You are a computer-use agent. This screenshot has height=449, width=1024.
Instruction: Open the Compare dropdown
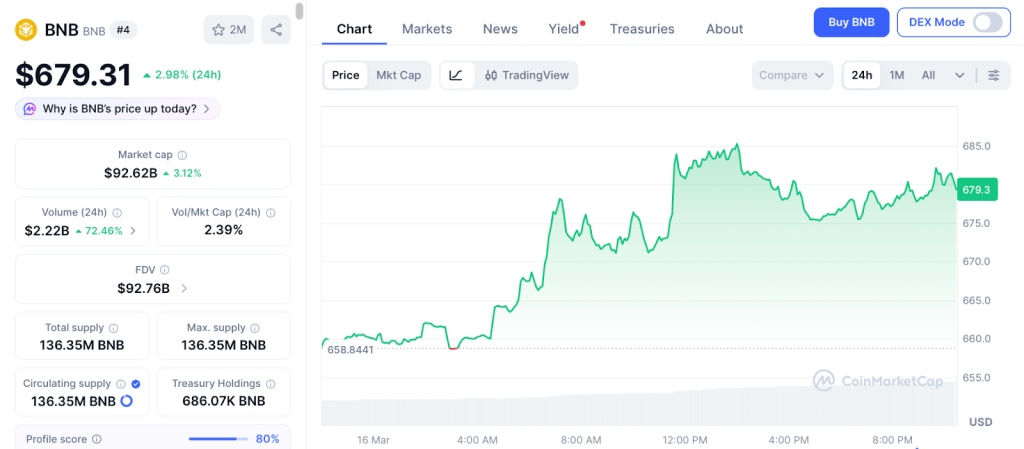point(792,75)
